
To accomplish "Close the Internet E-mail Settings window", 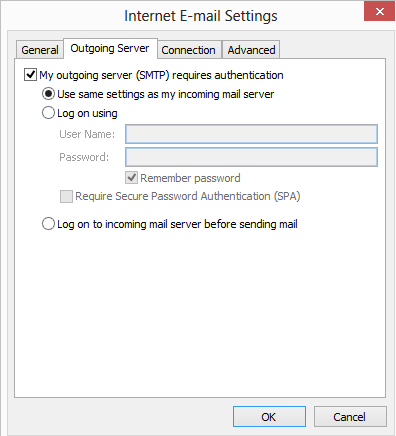I will point(379,12).
